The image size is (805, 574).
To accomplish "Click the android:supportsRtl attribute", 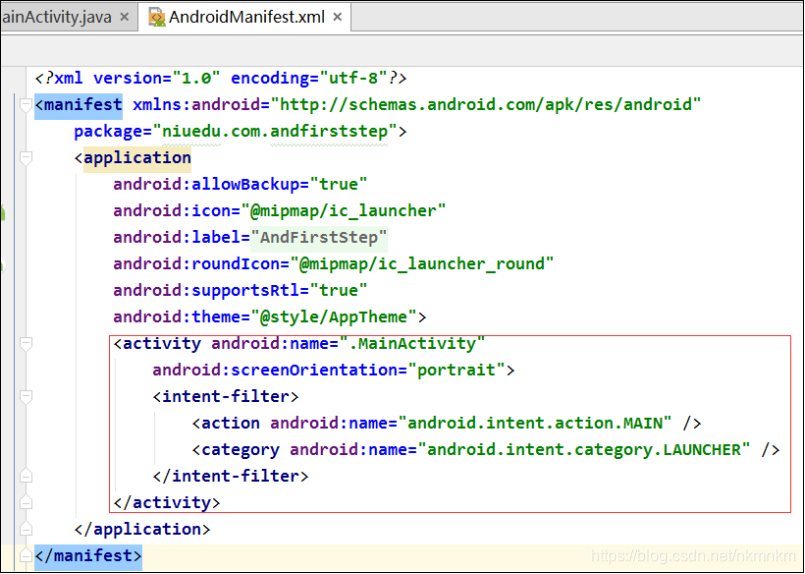I will point(206,291).
